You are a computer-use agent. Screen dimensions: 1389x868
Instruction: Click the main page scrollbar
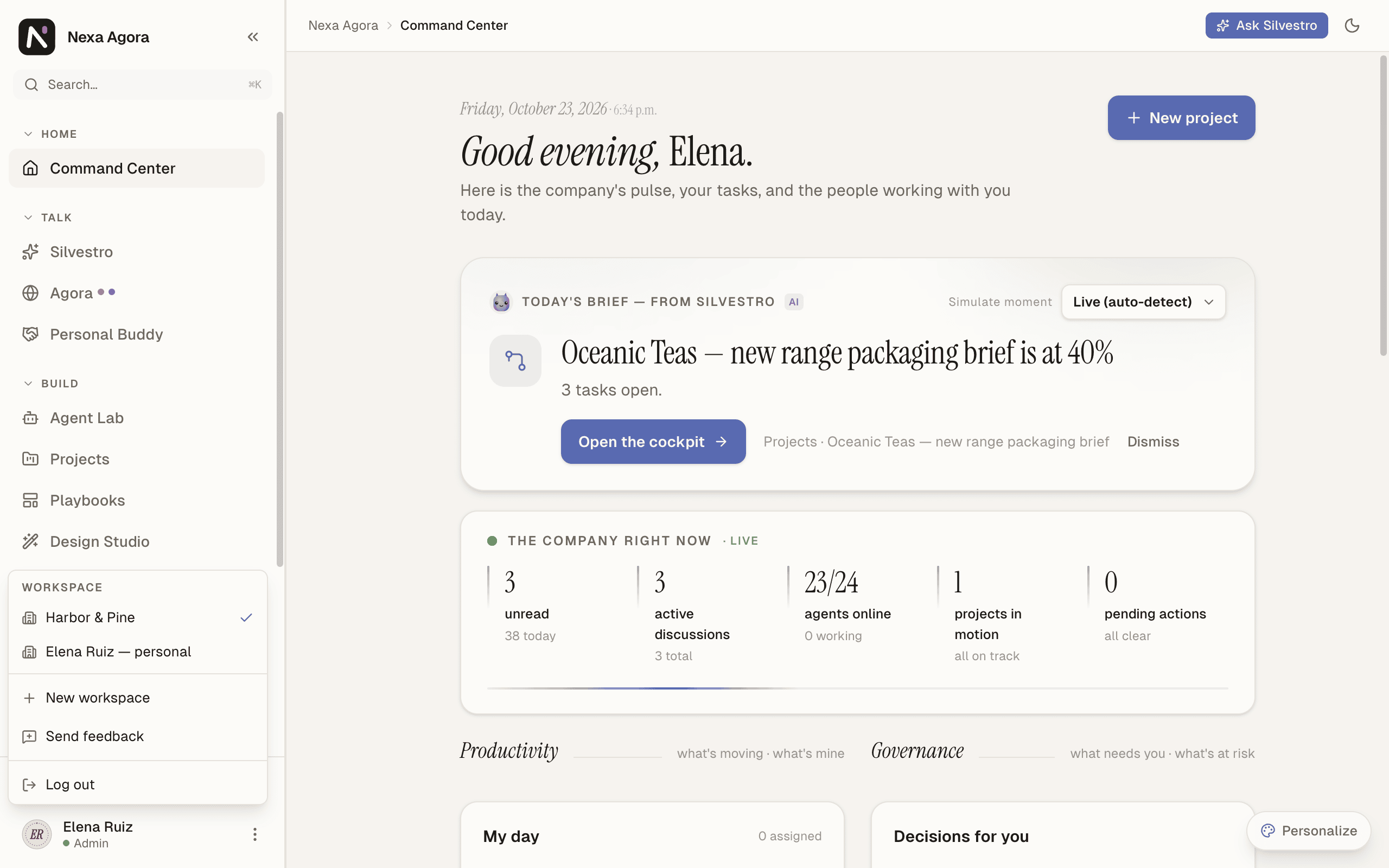(1383, 206)
